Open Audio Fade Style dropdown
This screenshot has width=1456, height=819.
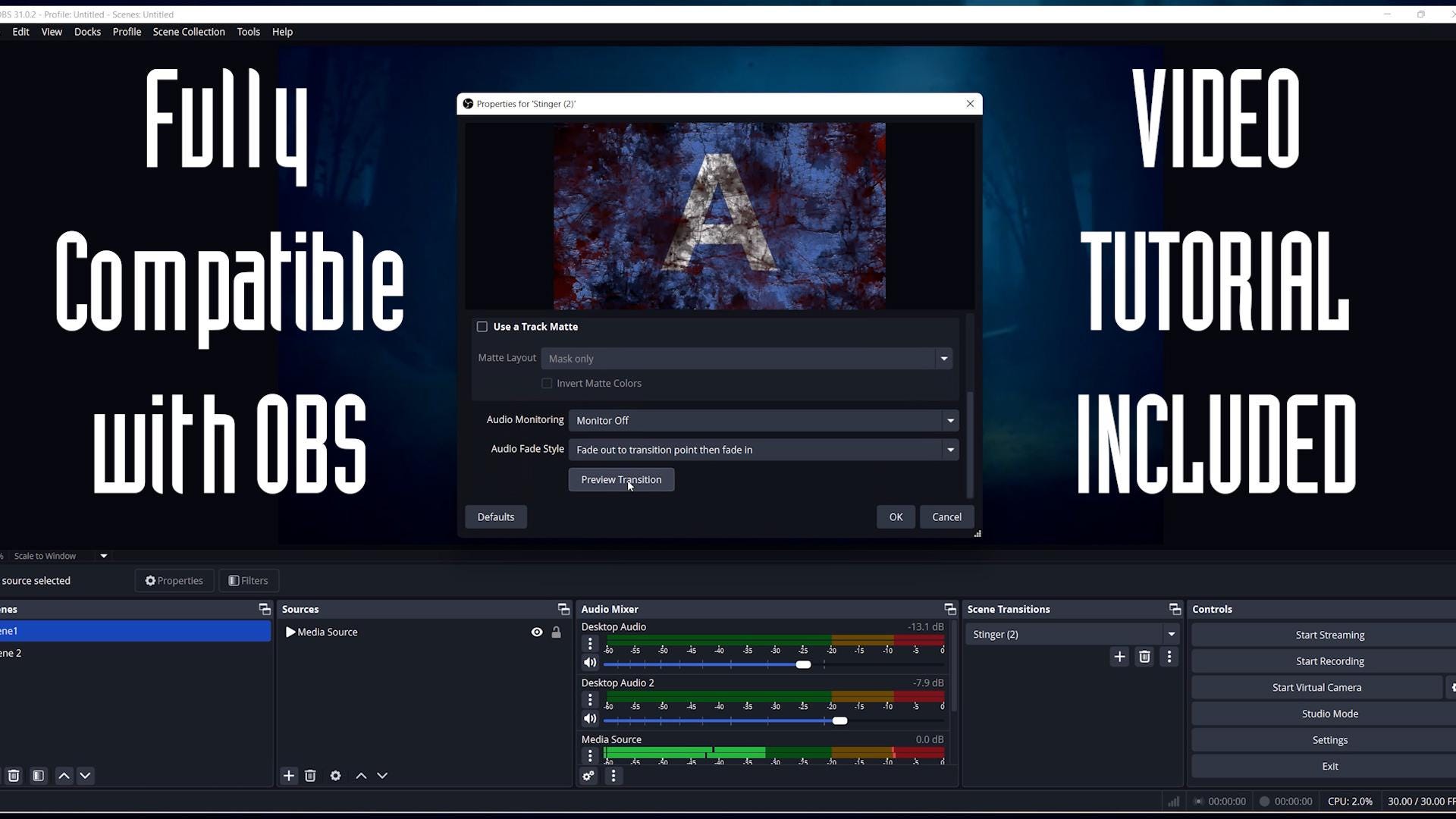tap(764, 450)
